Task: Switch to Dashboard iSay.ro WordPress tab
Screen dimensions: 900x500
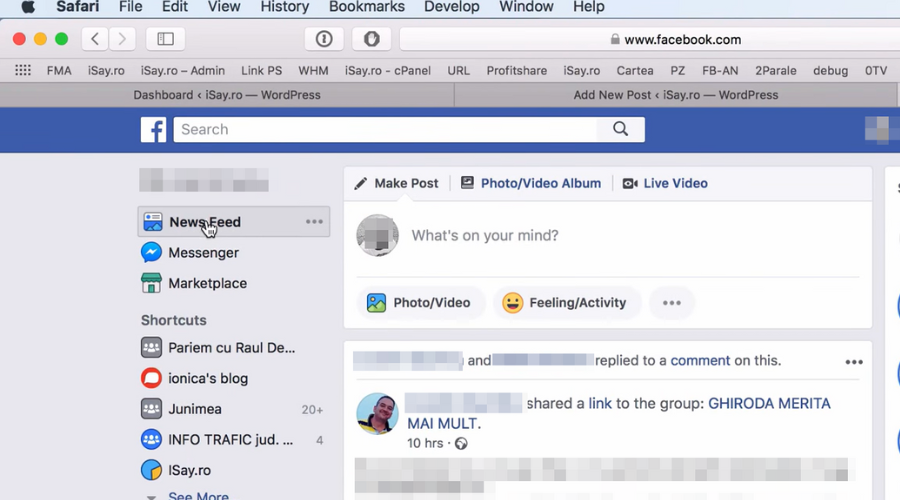Action: [227, 95]
